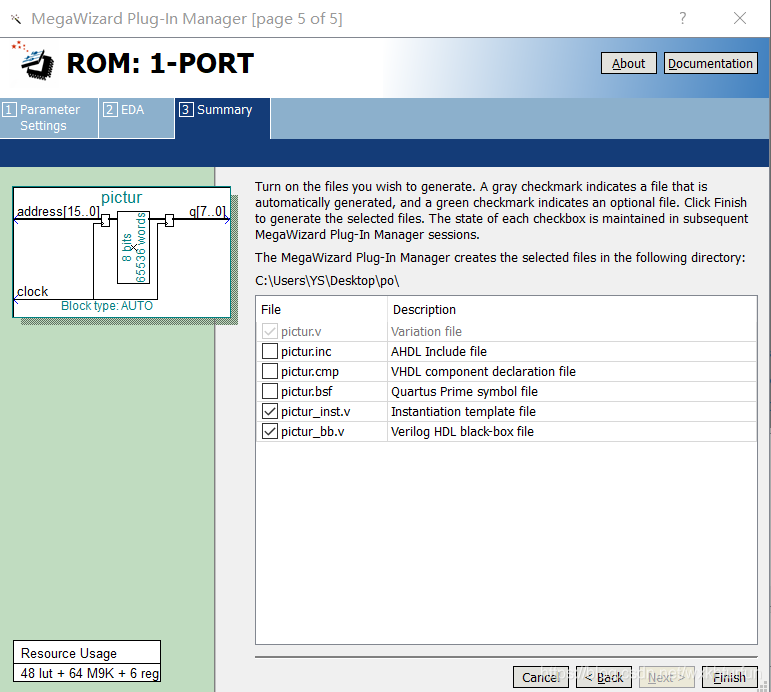
Task: Click 'AHDL Include file' description
Action: point(439,351)
